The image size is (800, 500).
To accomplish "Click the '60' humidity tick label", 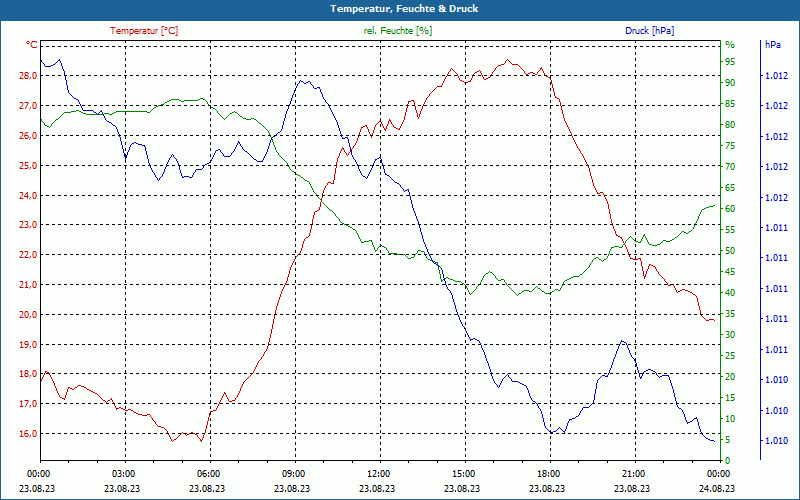I will pos(730,209).
